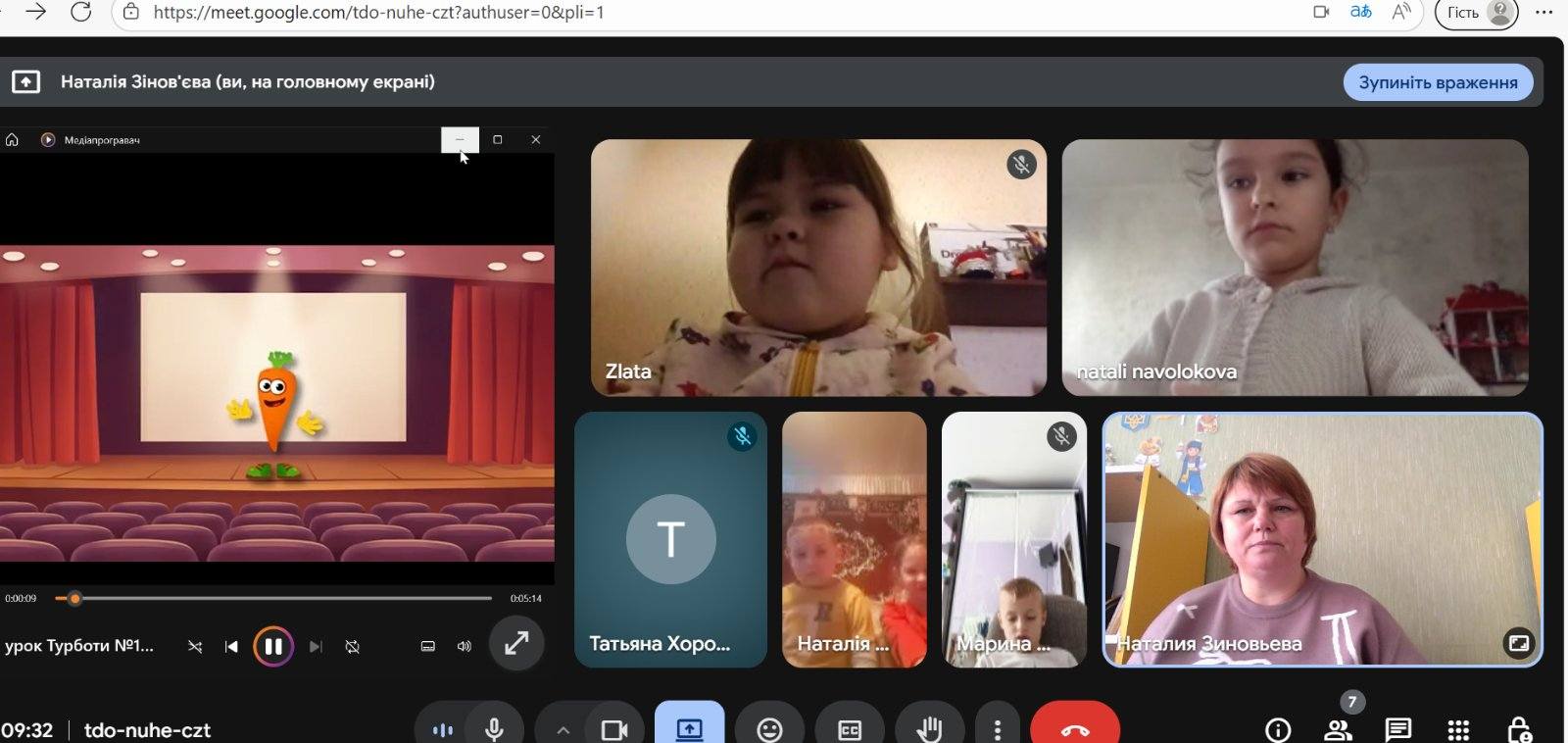Screen dimensions: 1568x743
Task: Open browser settings ellipsis menu
Action: (x=1543, y=13)
